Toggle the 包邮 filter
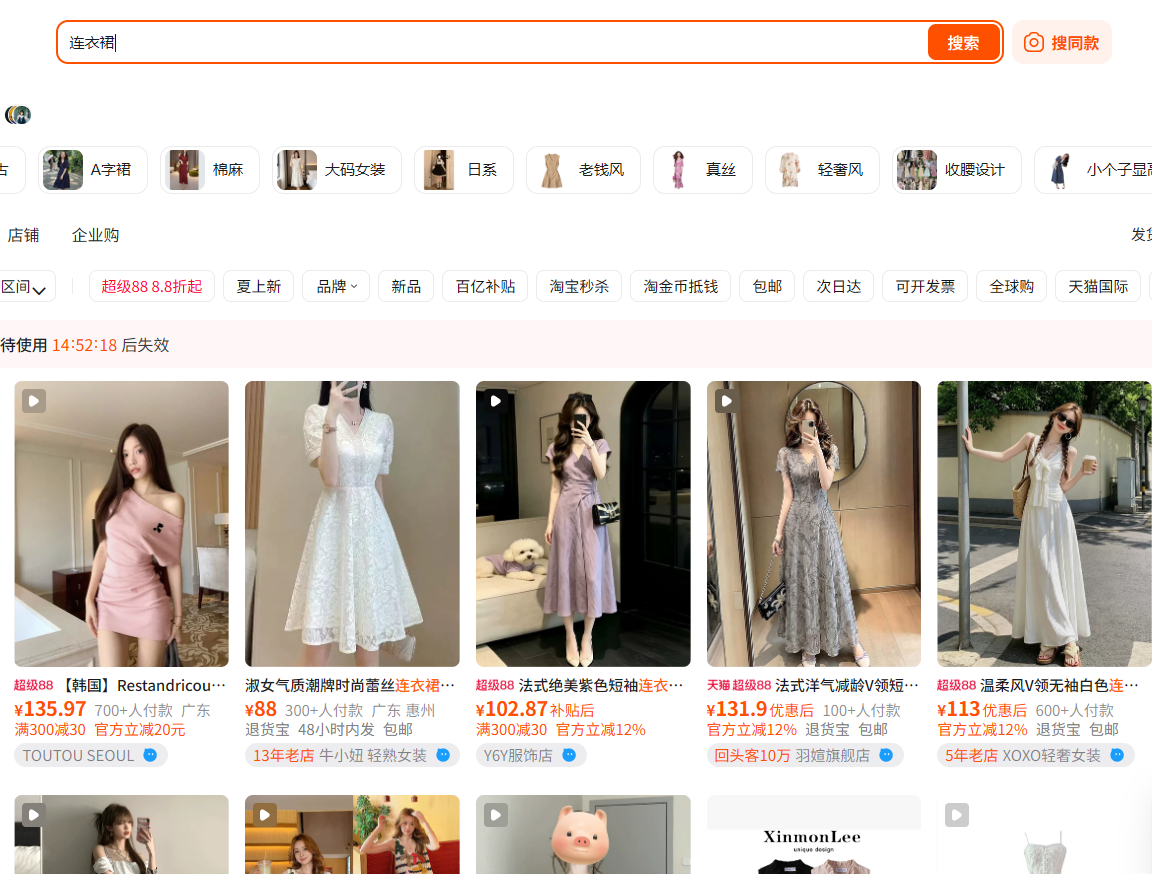The height and width of the screenshot is (874, 1152). pyautogui.click(x=767, y=286)
